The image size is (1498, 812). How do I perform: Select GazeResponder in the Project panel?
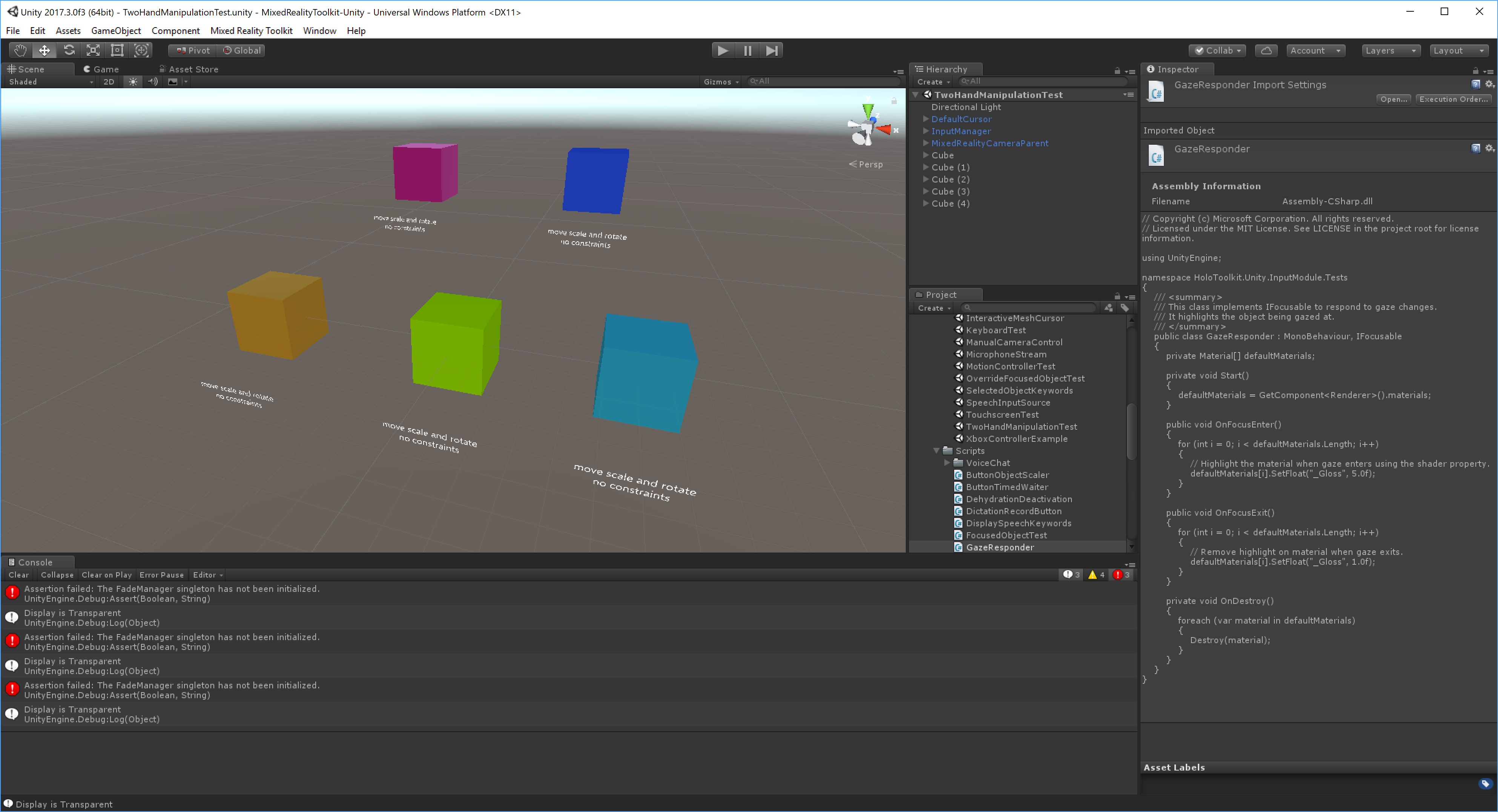(x=1001, y=547)
